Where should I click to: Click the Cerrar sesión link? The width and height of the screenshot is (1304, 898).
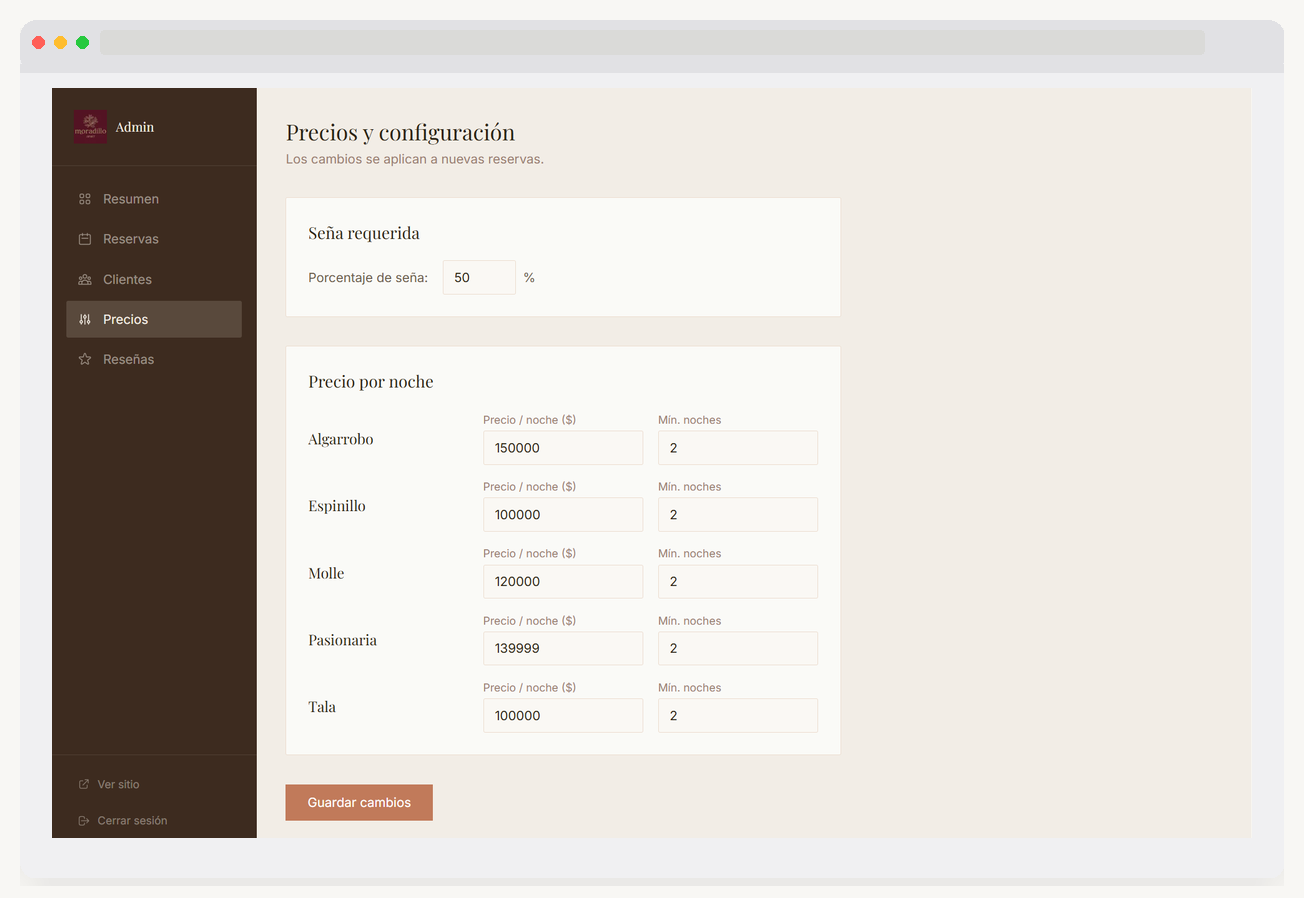click(x=123, y=821)
